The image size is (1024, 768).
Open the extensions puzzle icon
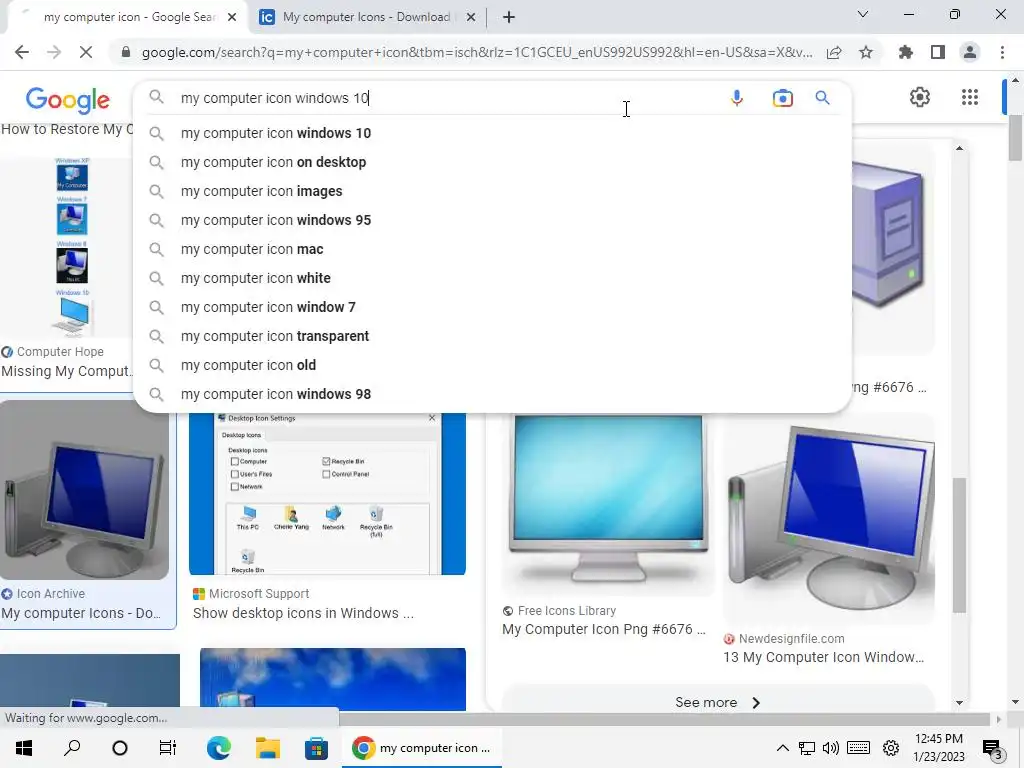tap(906, 52)
